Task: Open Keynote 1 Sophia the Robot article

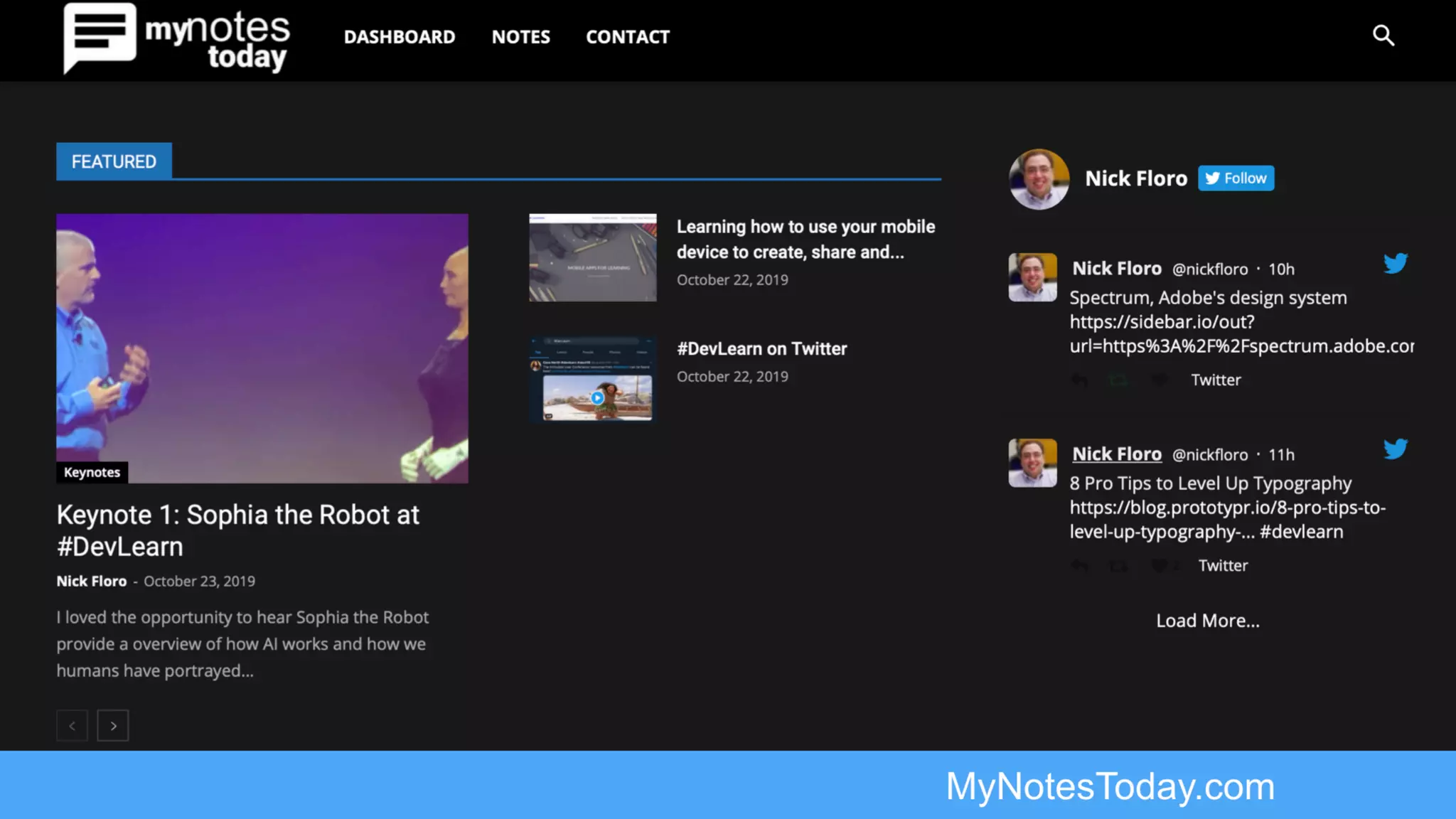Action: (x=237, y=530)
